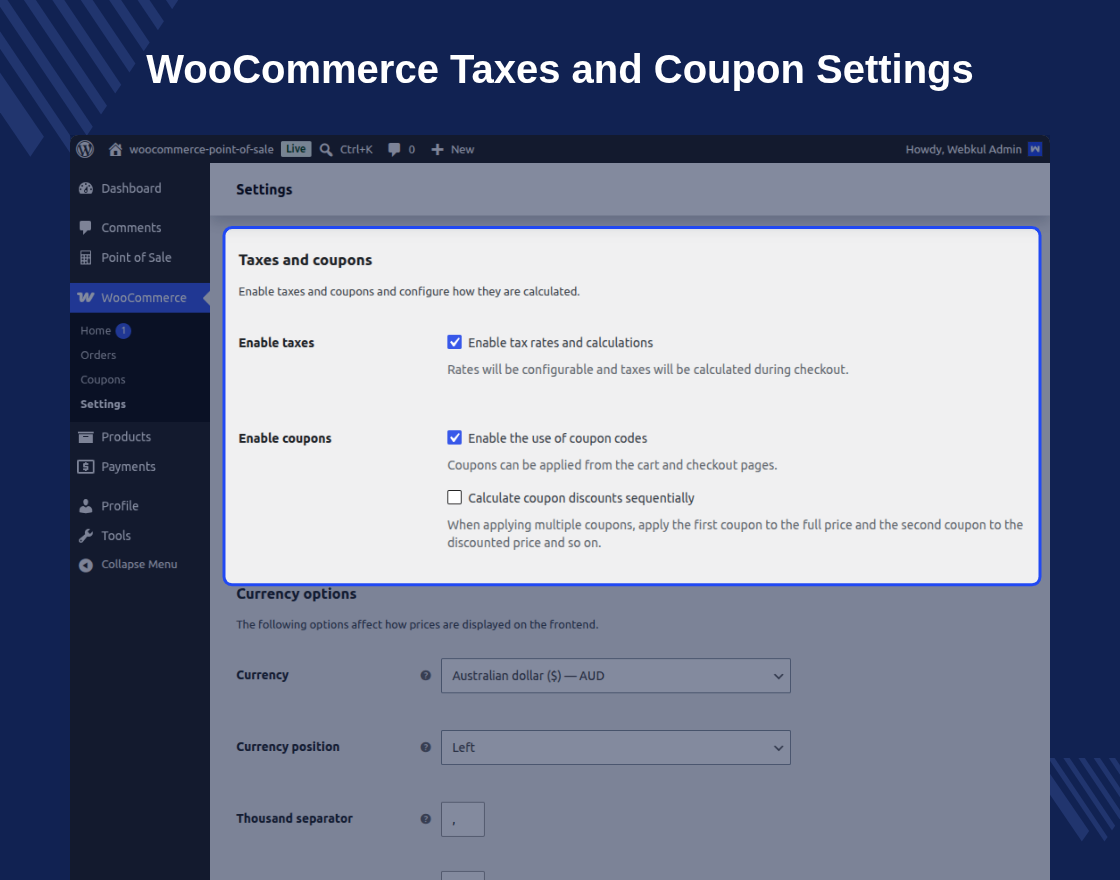Open the Webkul Admin avatar
Image resolution: width=1120 pixels, height=880 pixels.
click(x=1035, y=149)
